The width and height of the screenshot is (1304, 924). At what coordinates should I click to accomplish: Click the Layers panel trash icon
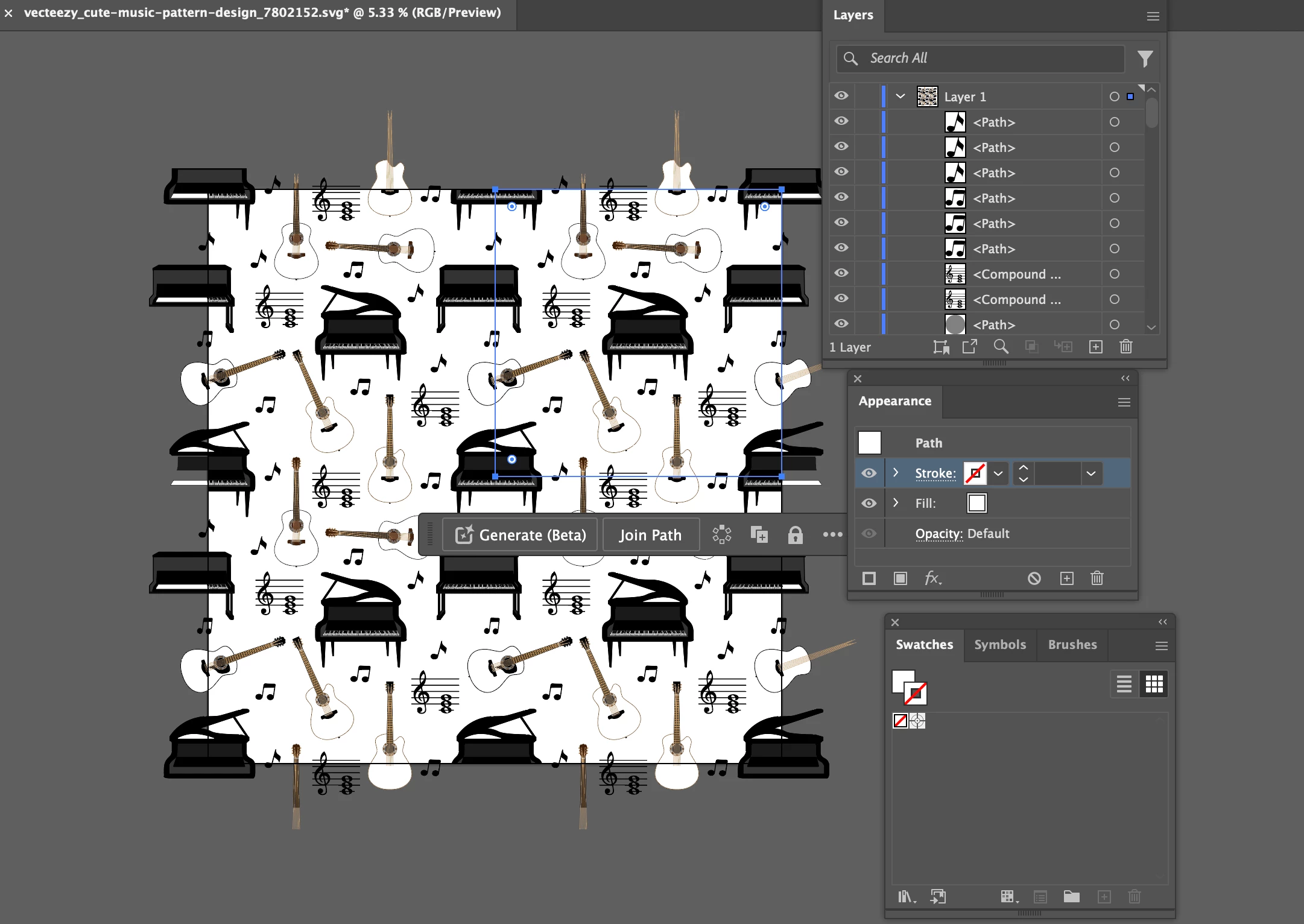[x=1125, y=347]
